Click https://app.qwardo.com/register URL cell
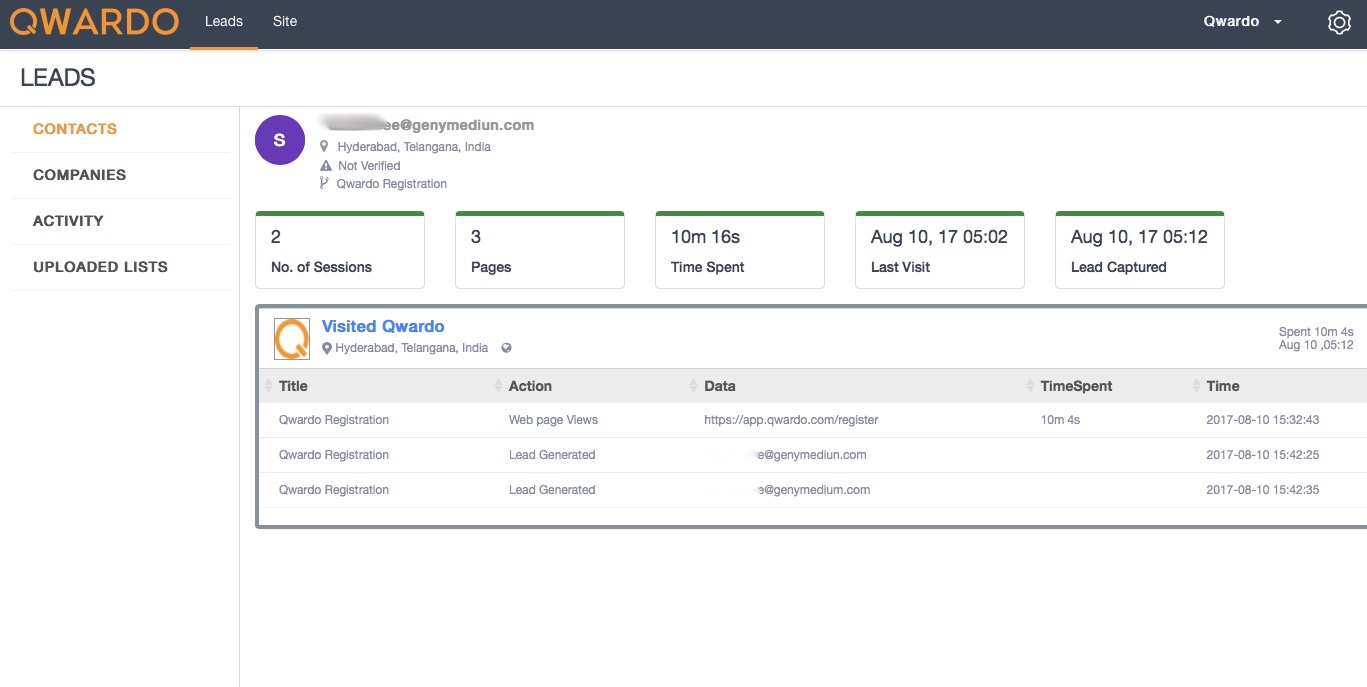Viewport: 1367px width, 687px height. (x=791, y=420)
